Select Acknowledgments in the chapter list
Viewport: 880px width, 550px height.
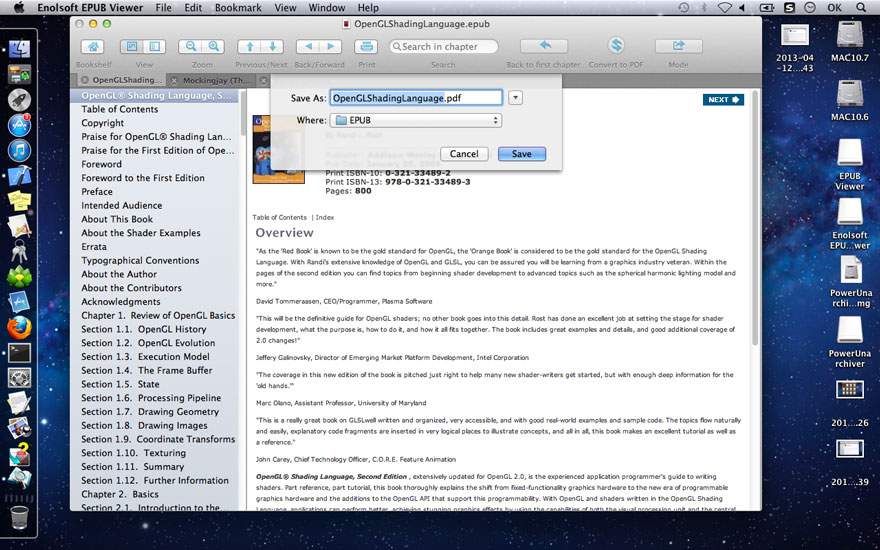(121, 301)
